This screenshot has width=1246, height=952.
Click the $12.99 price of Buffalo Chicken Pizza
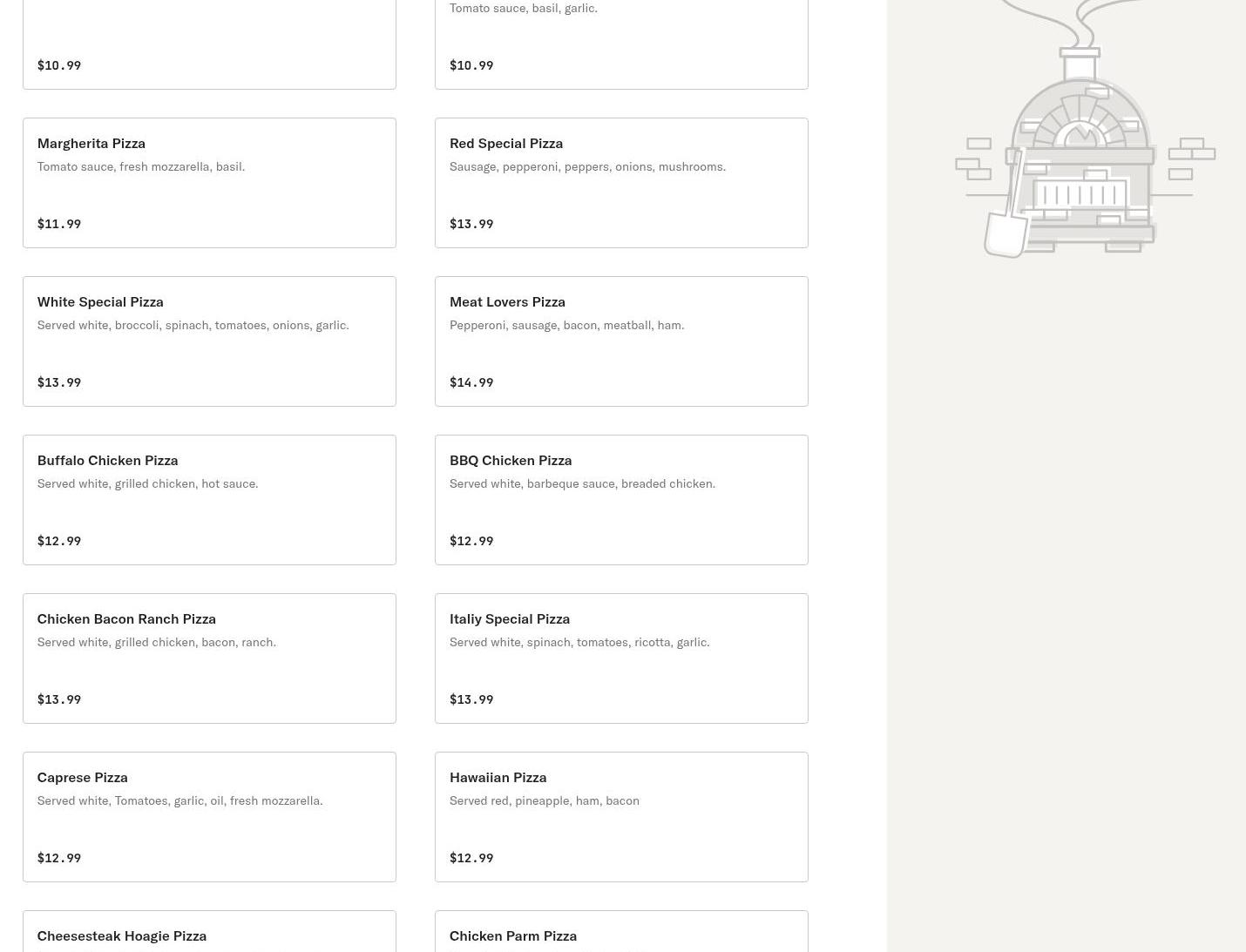click(59, 541)
